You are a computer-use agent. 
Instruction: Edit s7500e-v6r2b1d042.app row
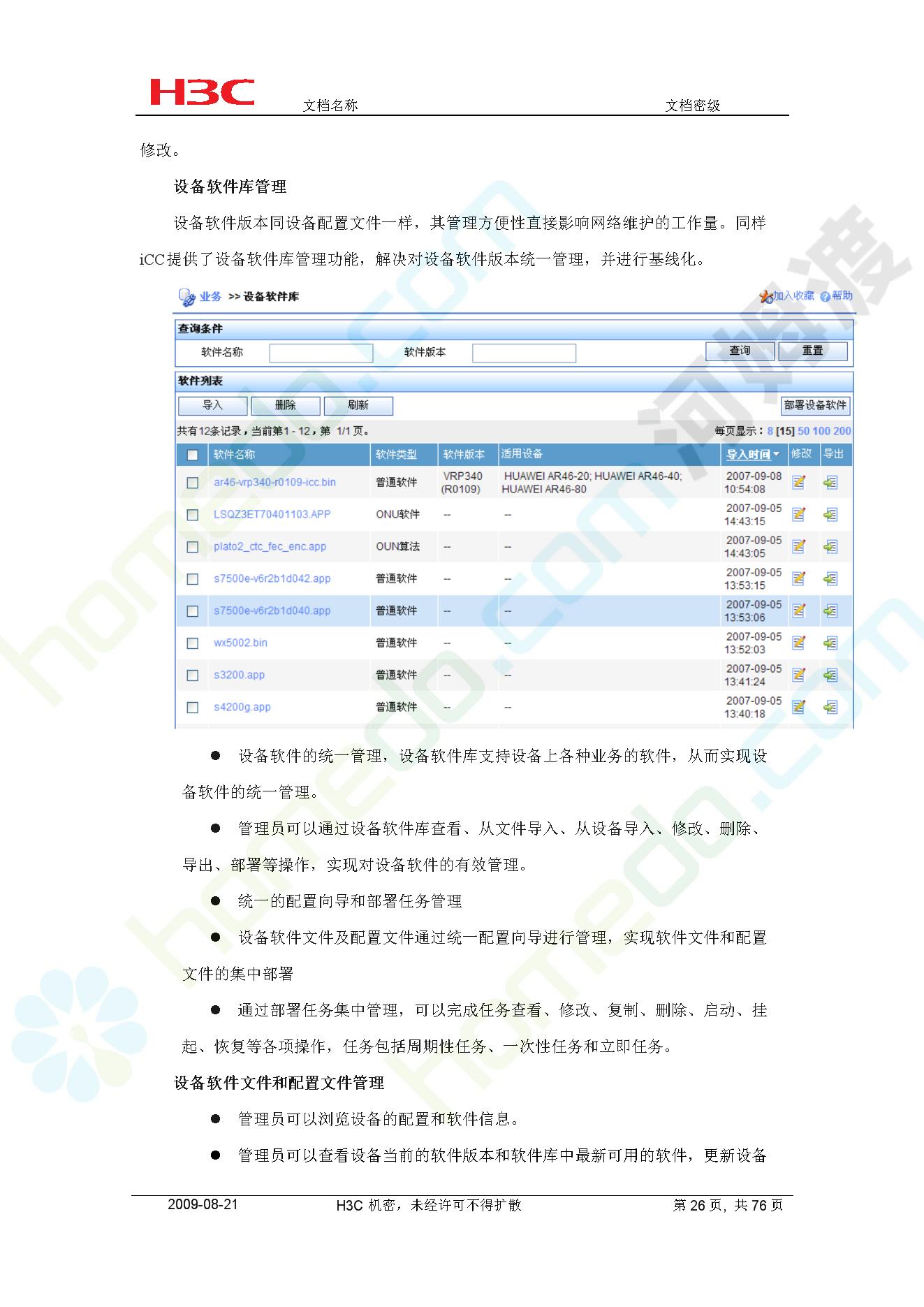click(x=799, y=578)
